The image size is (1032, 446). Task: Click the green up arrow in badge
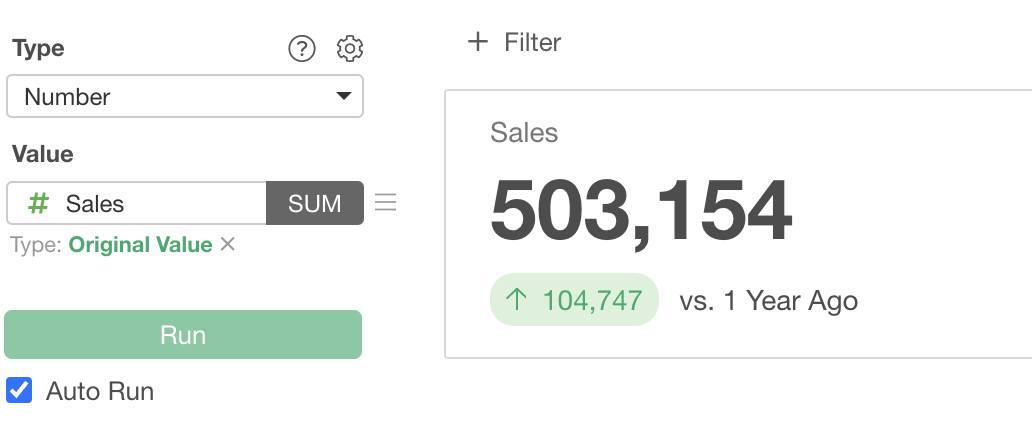click(x=516, y=300)
